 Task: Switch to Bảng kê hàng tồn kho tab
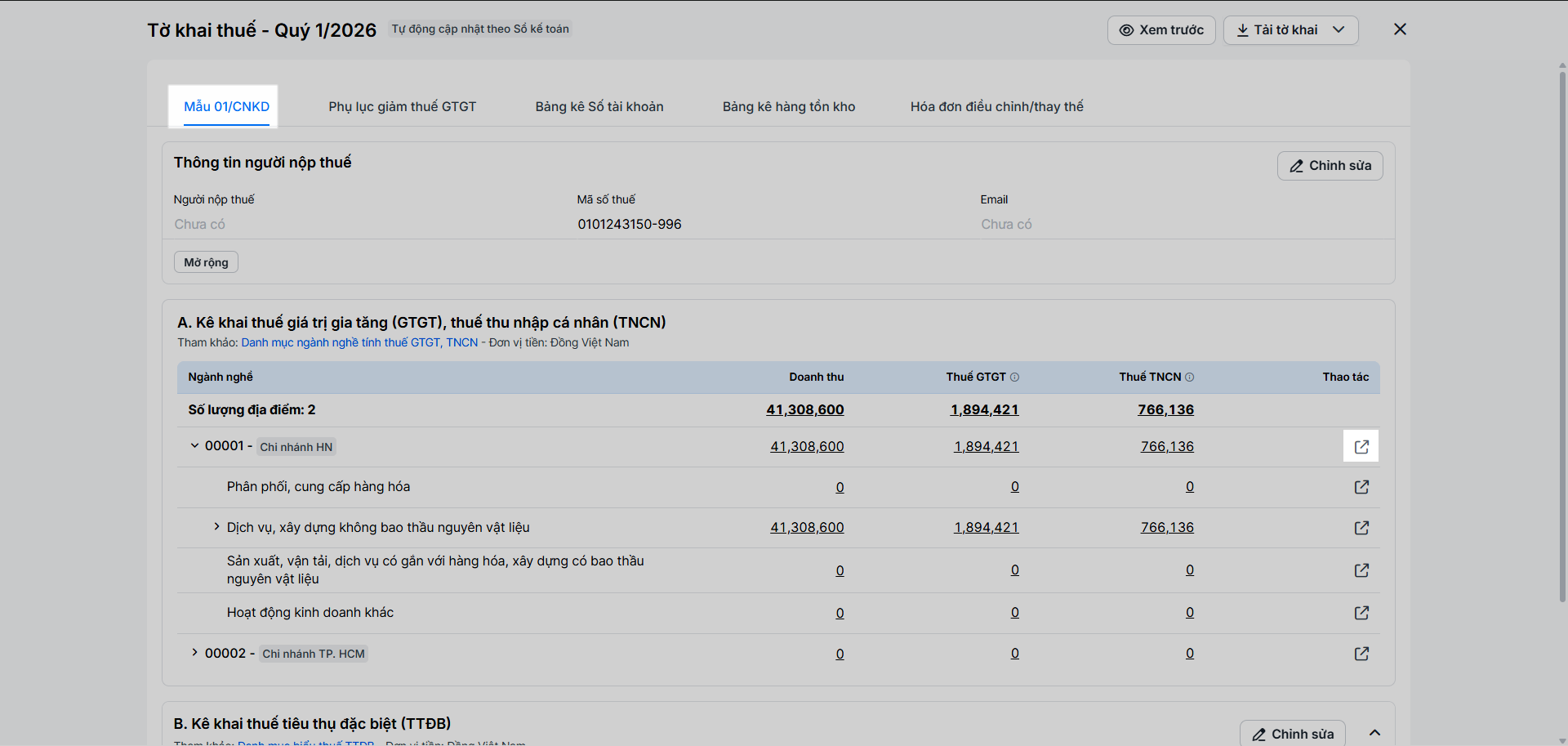(788, 107)
